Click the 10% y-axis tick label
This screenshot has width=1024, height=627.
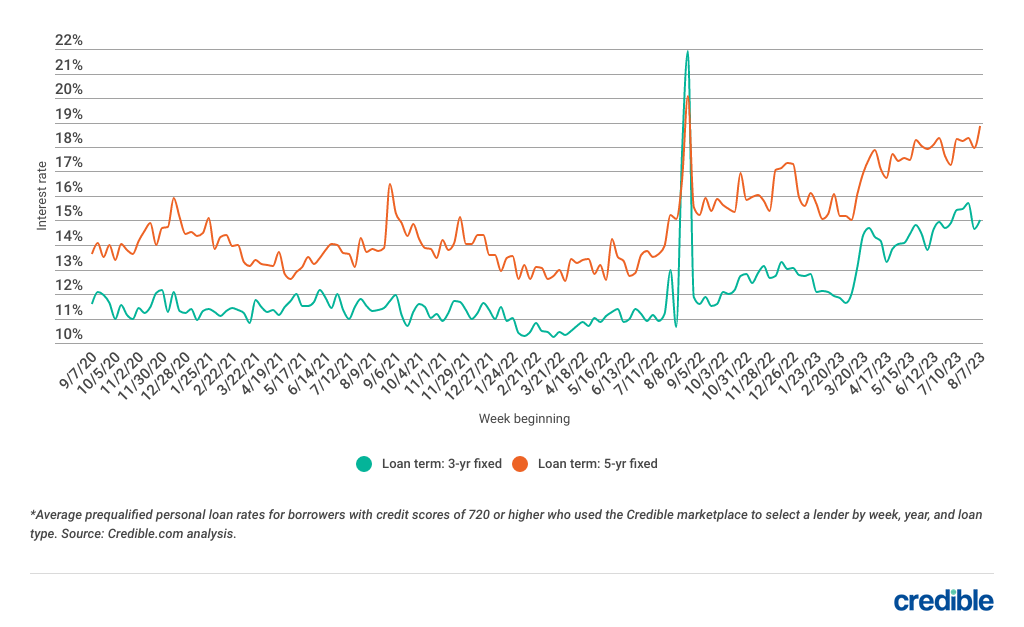pos(68,335)
